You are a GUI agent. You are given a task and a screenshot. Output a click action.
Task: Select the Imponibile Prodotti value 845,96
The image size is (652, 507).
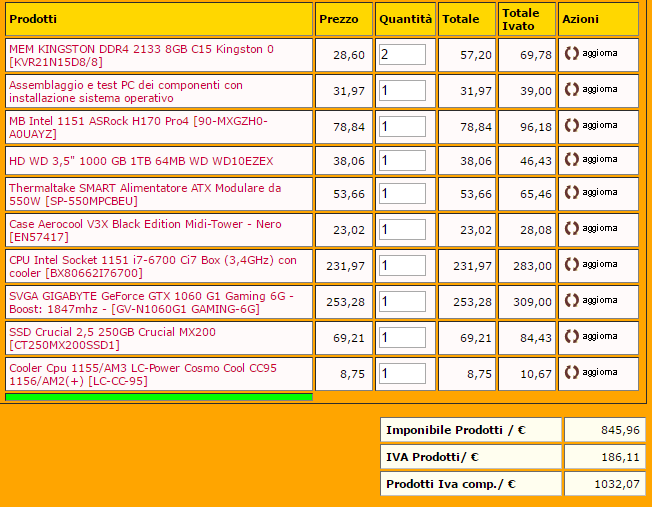point(620,430)
